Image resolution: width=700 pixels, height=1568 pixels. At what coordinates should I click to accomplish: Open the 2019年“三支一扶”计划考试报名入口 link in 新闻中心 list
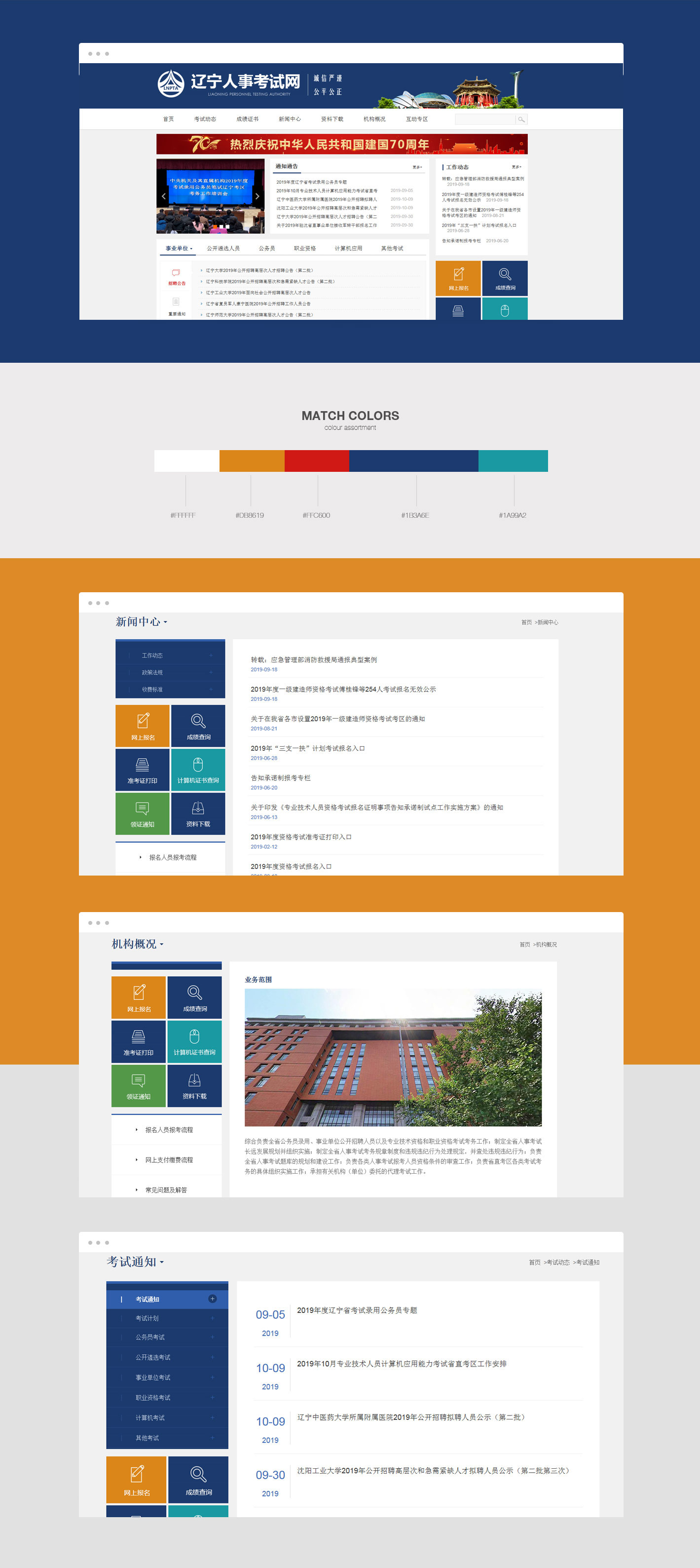(x=307, y=748)
